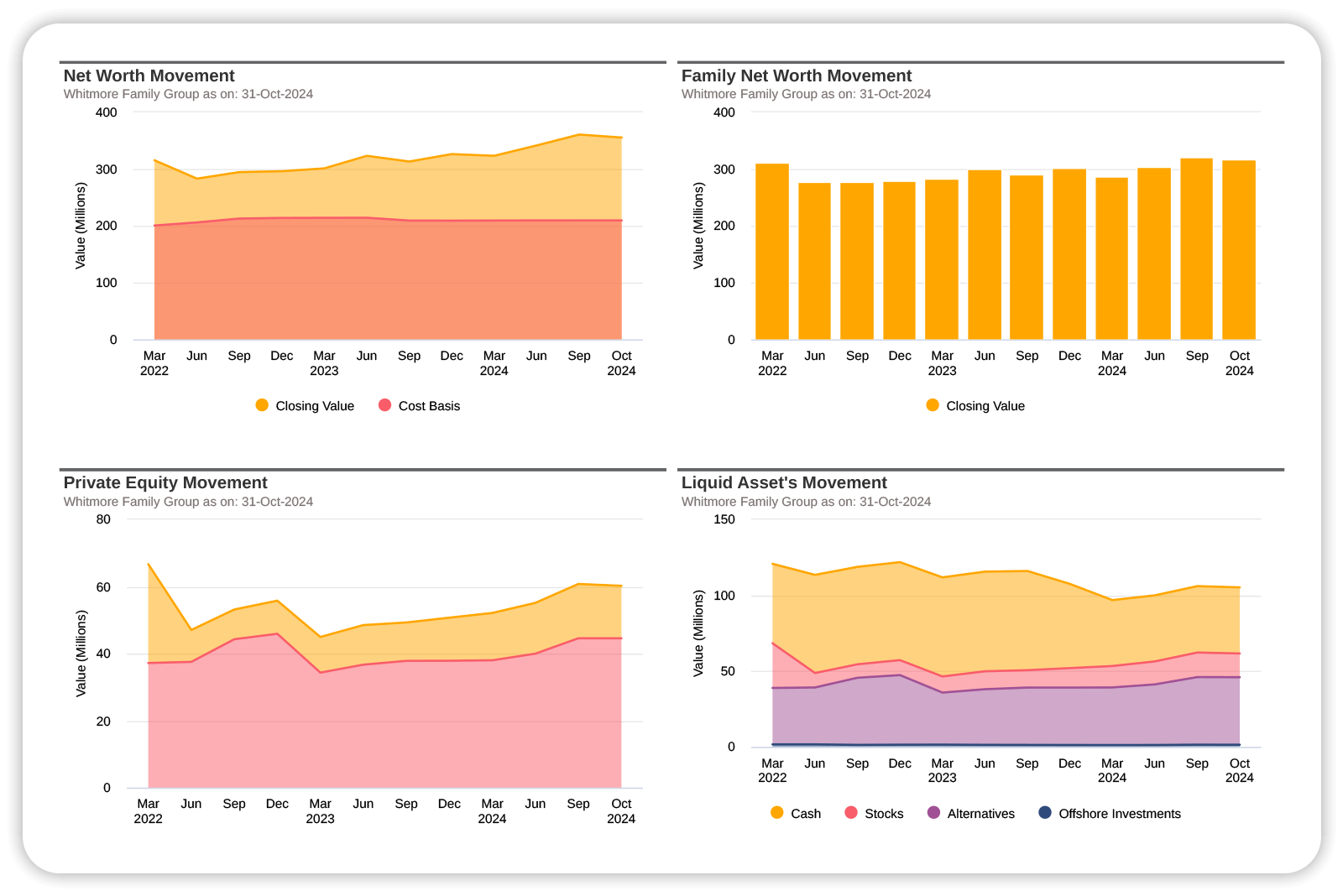1343x896 pixels.
Task: Toggle Closing Value legend in Net Worth Movement
Action: 305,406
